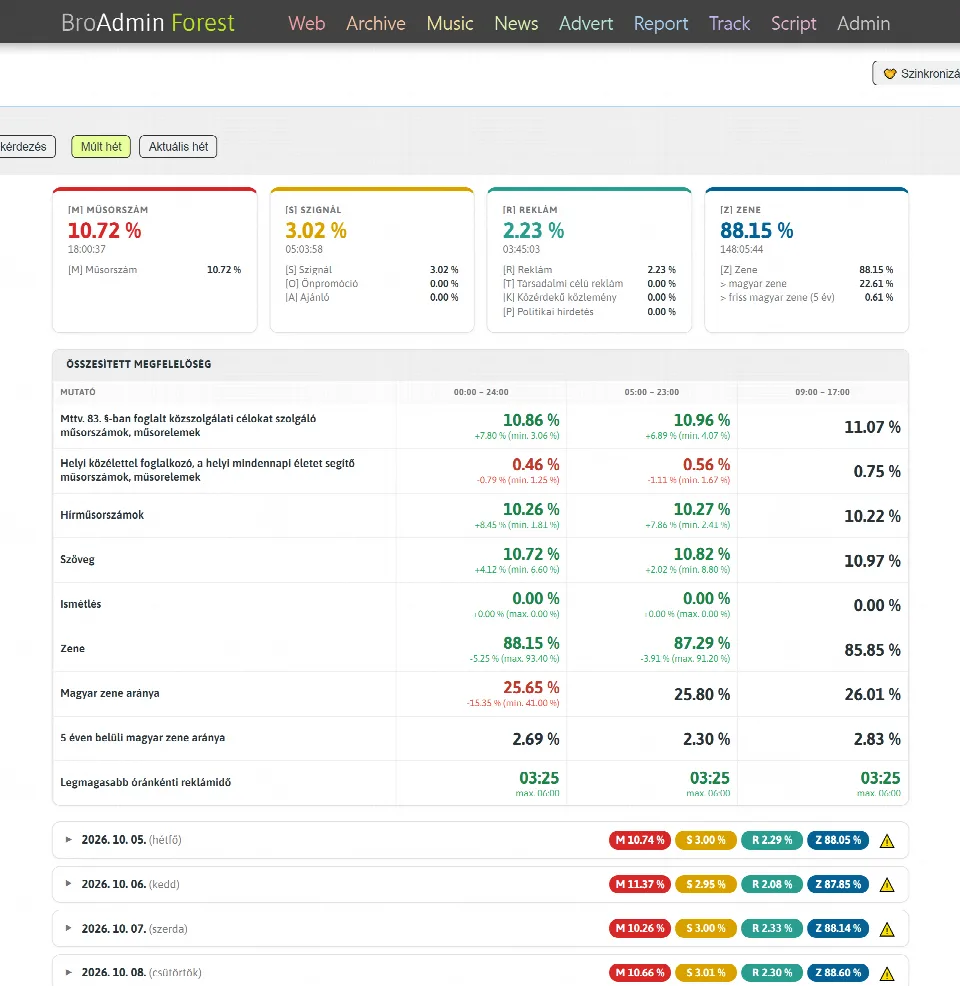Click the M 11.37 % badge
The height and width of the screenshot is (986, 960).
click(640, 884)
